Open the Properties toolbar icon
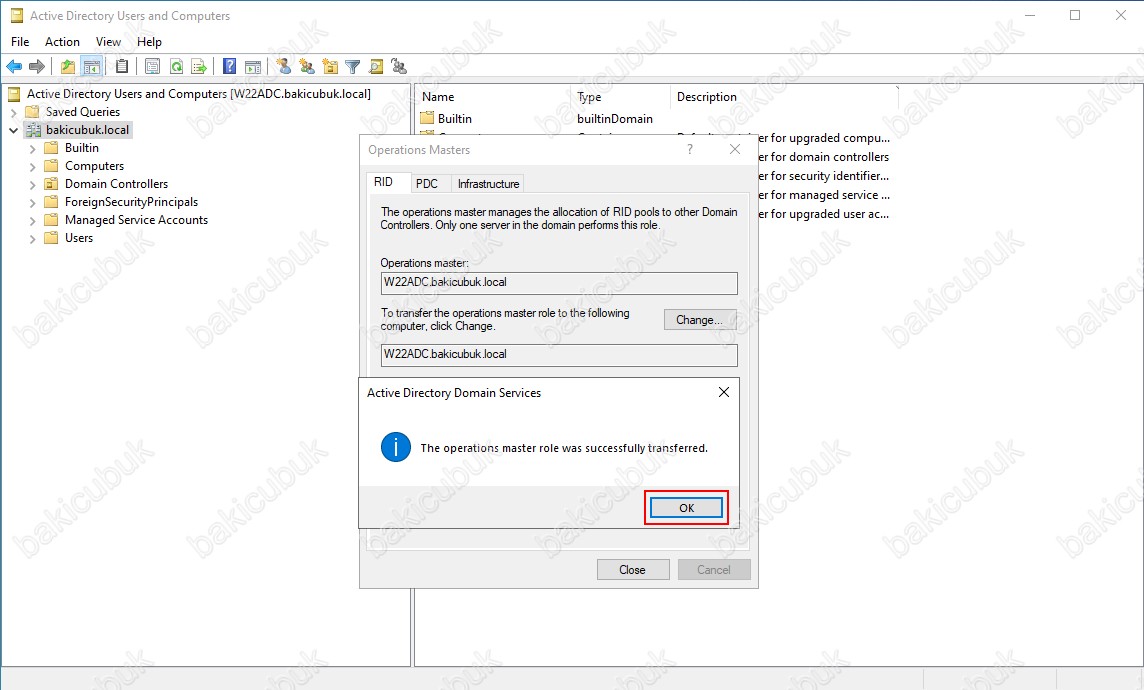 pos(152,66)
